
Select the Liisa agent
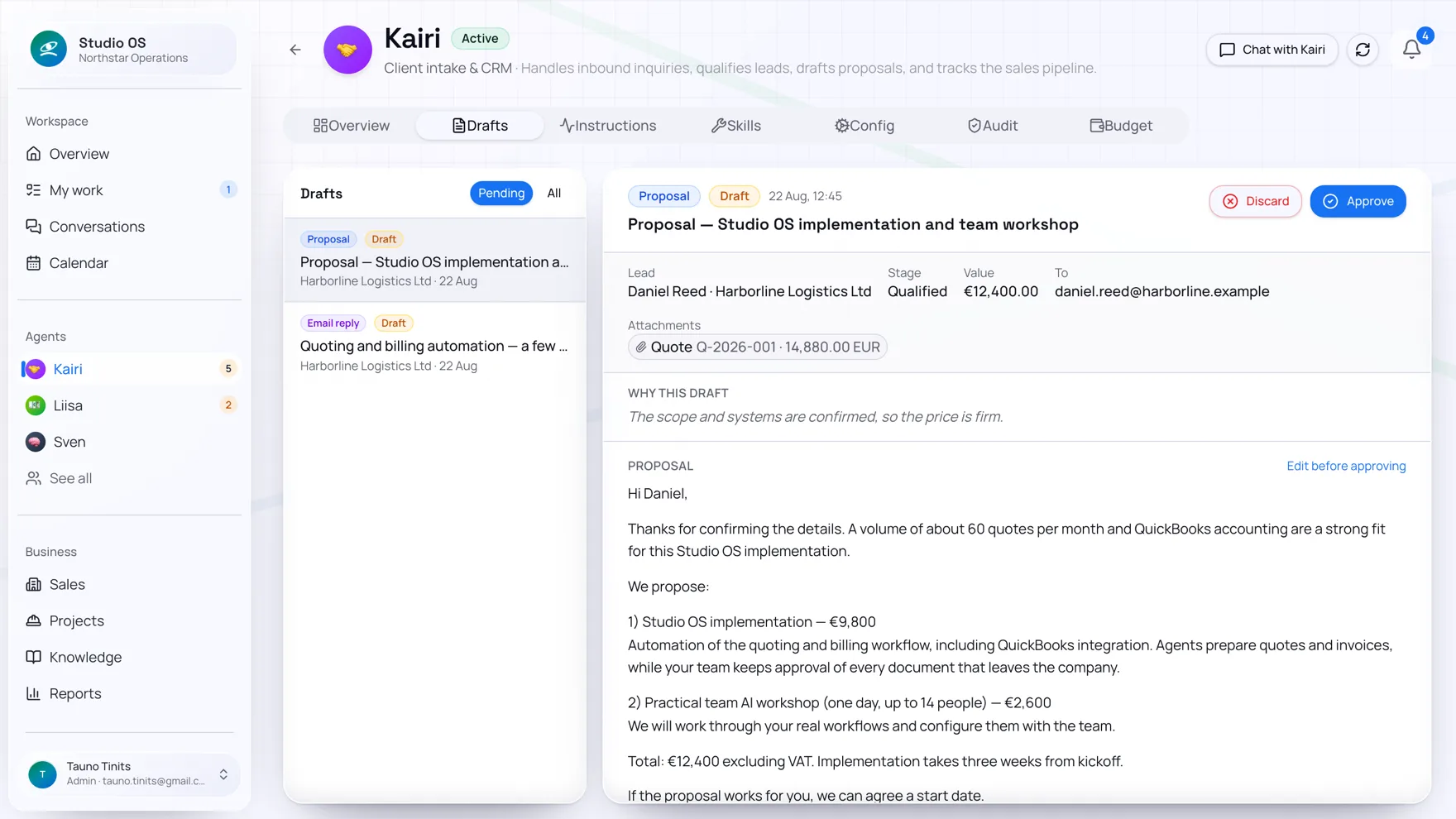[x=129, y=405]
